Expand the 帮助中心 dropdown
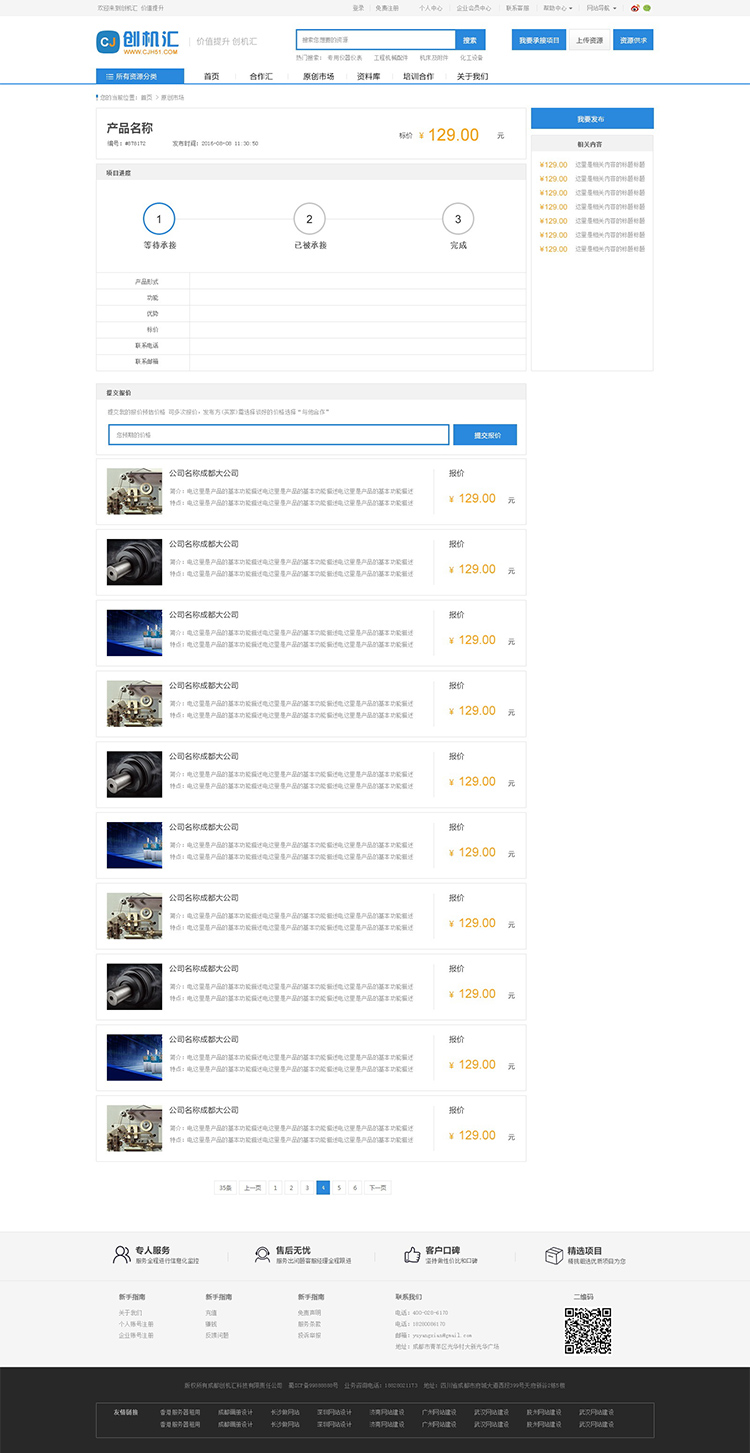The width and height of the screenshot is (750, 1453). point(556,7)
